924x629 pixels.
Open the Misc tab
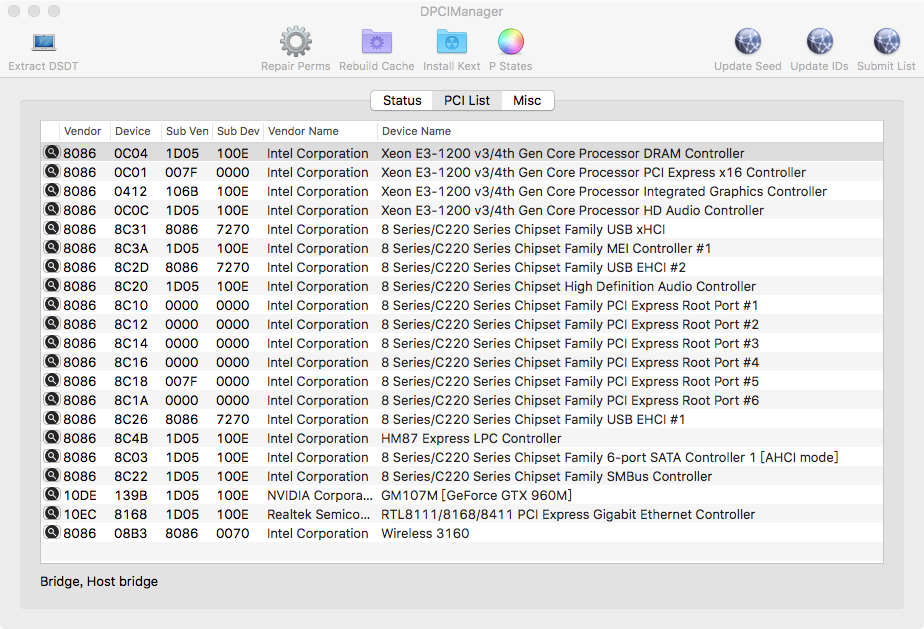pyautogui.click(x=527, y=101)
